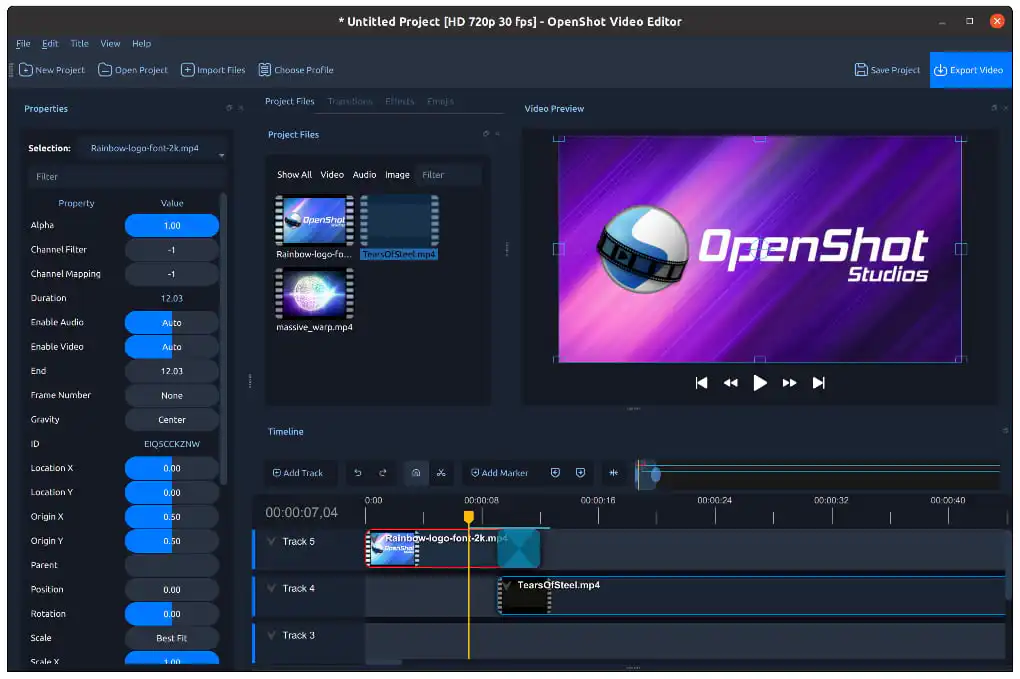Image resolution: width=1020 pixels, height=679 pixels.
Task: Open the Selection dropdown for Rainbow-logo-font-2k.mp4
Action: 152,149
